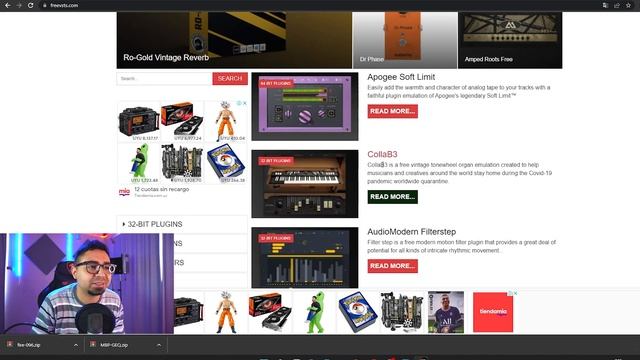The image size is (640, 360).
Task: Click the 32 BIT PLUGINS tag on Filterstep thumbnail
Action: [x=276, y=238]
